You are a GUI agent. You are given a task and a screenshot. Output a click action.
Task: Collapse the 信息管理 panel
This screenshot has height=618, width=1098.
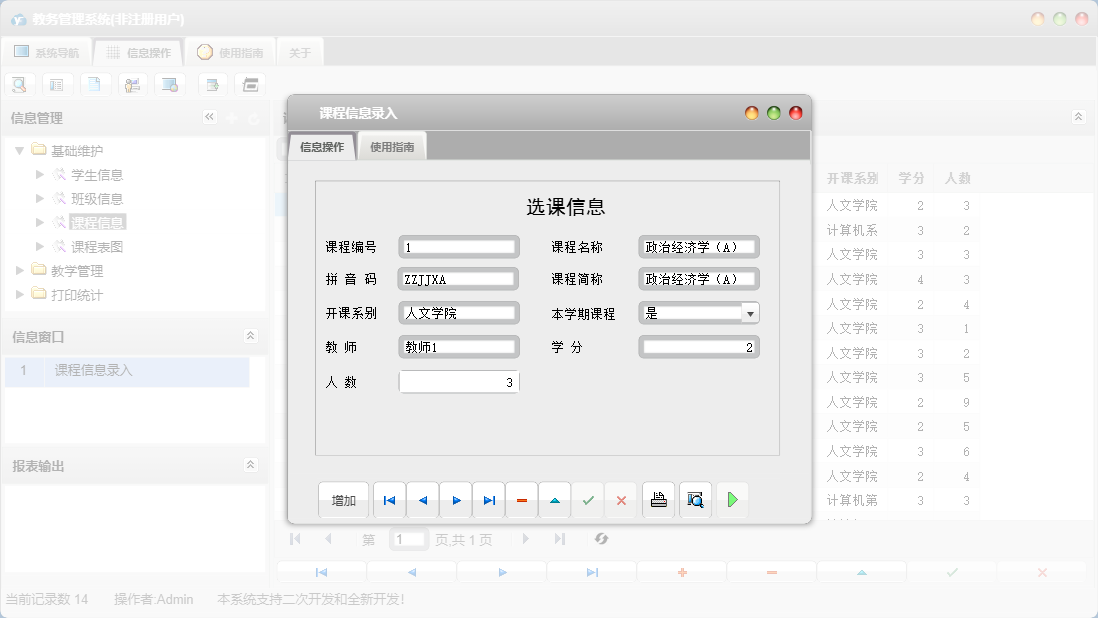coord(210,117)
